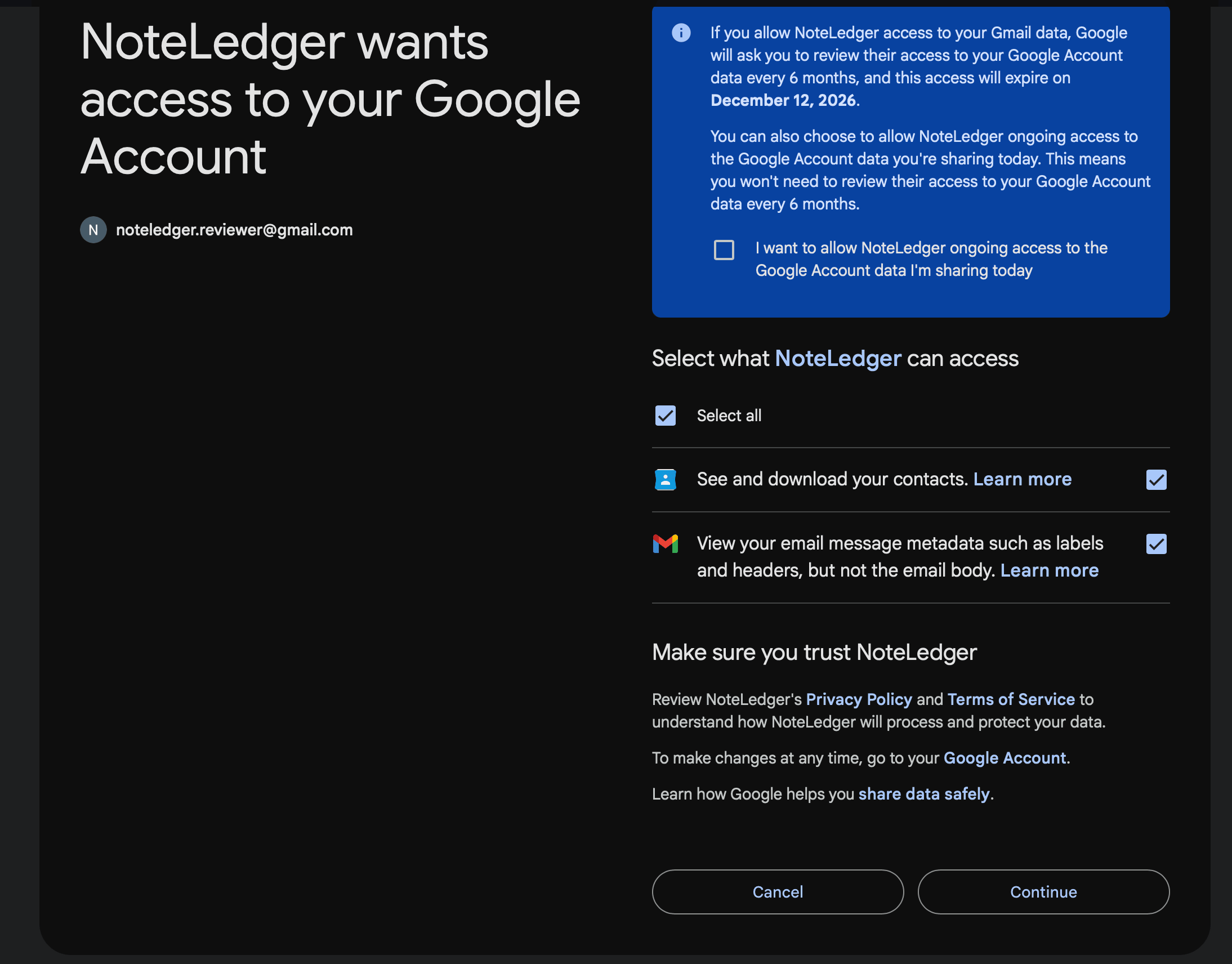The height and width of the screenshot is (964, 1232).
Task: Open NoteLedger's Privacy Policy link
Action: [858, 699]
